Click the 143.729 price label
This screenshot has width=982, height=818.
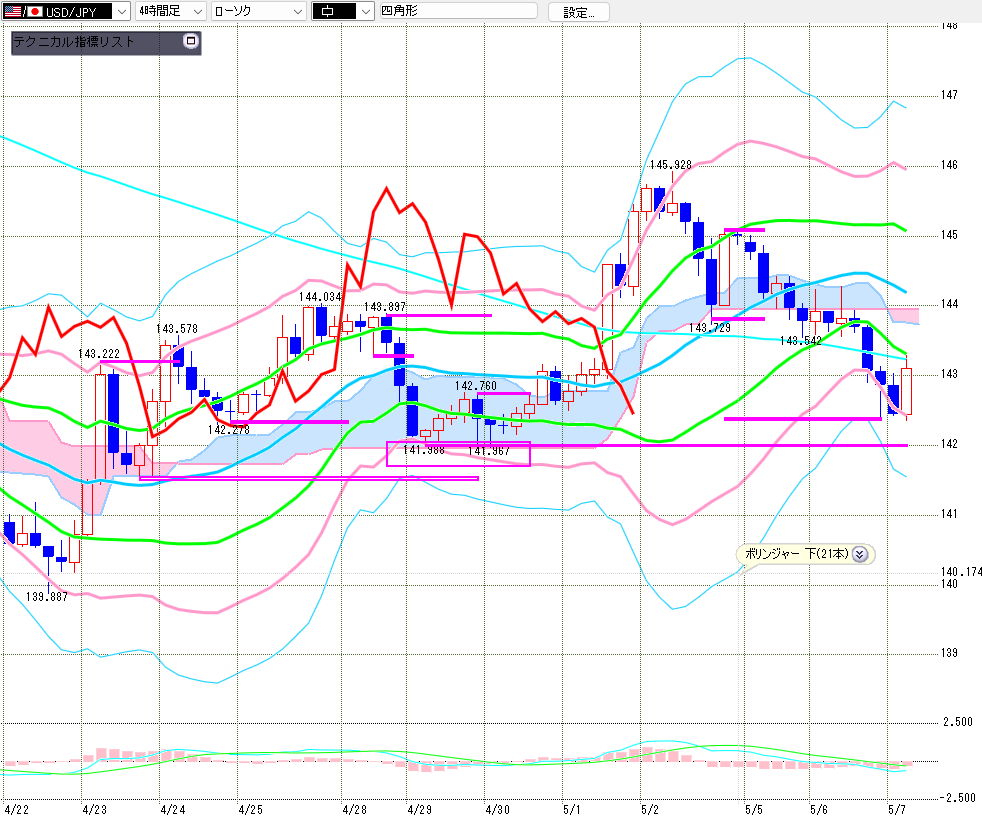(710, 328)
